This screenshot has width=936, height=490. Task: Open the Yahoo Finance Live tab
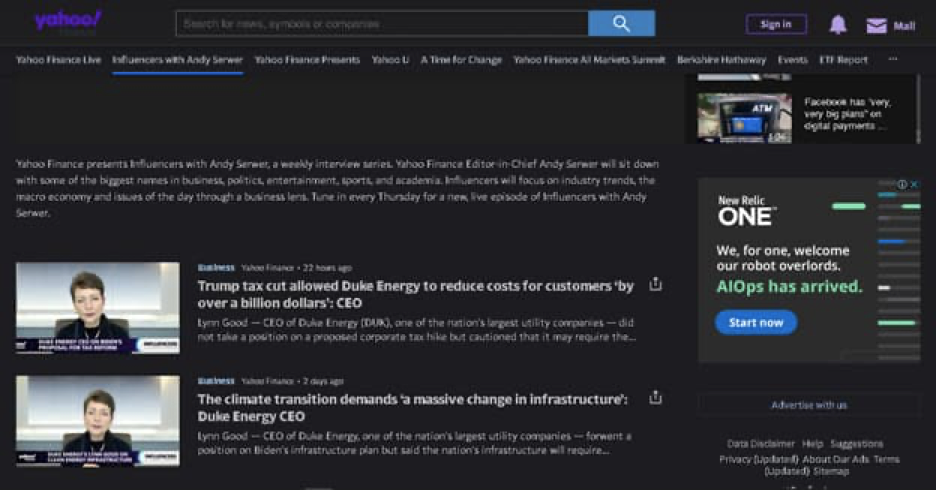(58, 60)
